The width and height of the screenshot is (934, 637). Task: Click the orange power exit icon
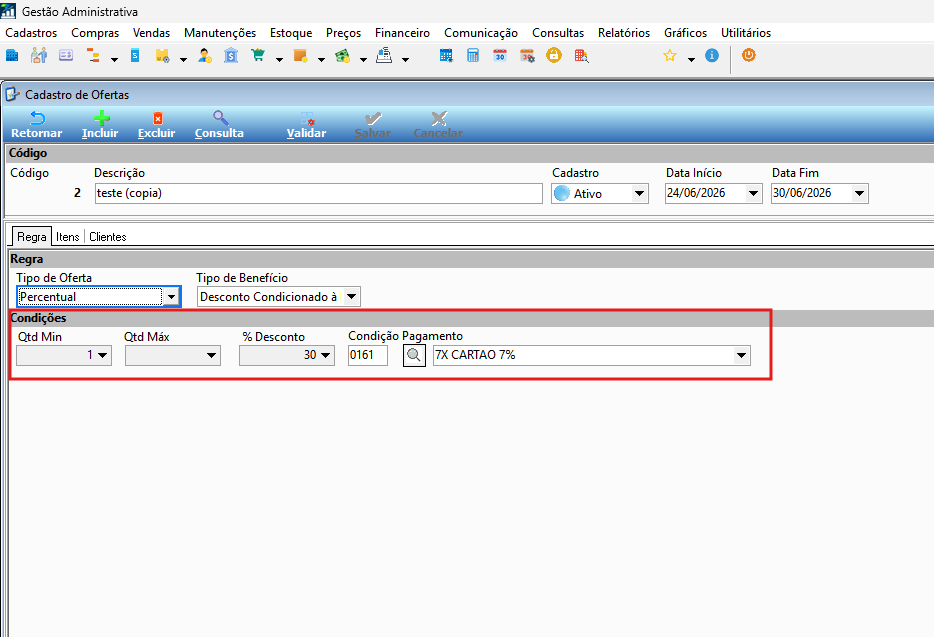click(x=749, y=55)
